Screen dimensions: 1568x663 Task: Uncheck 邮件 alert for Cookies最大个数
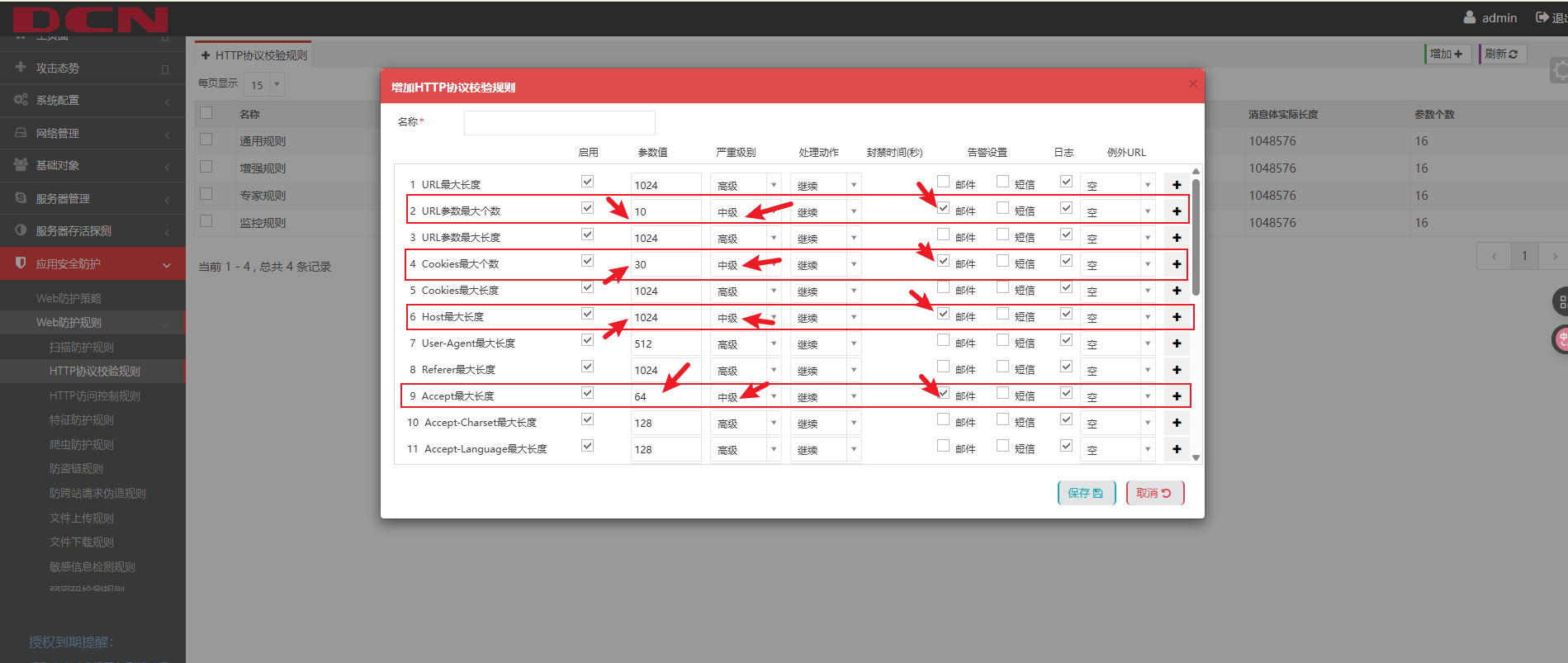point(943,260)
